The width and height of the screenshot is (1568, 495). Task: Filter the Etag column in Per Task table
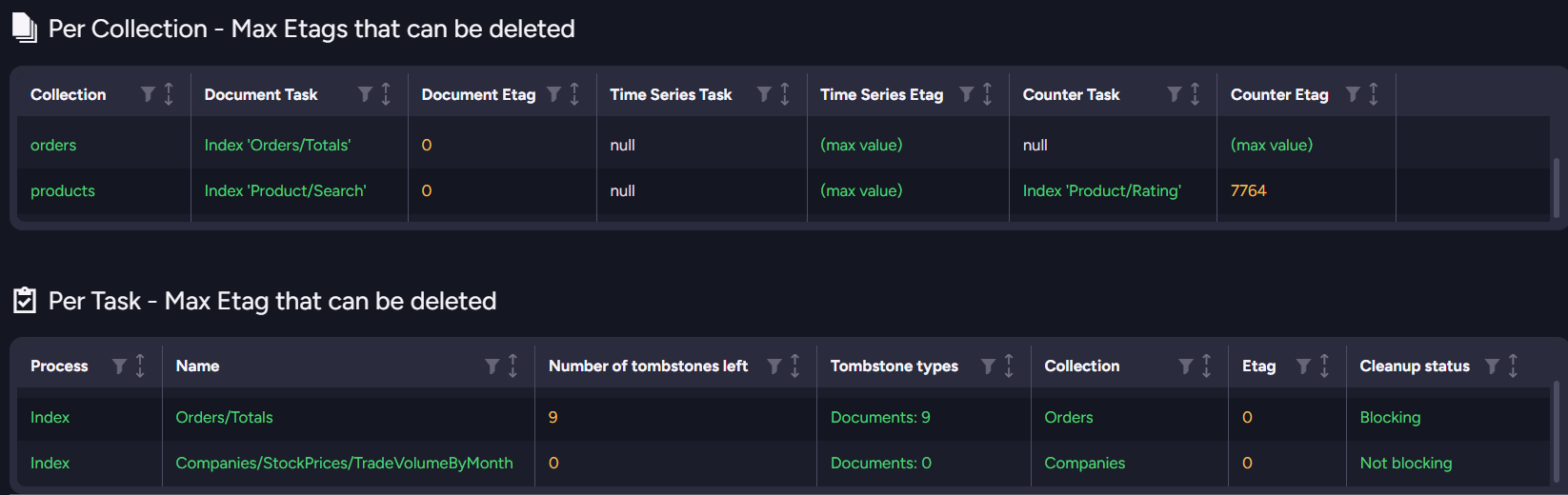point(1303,366)
